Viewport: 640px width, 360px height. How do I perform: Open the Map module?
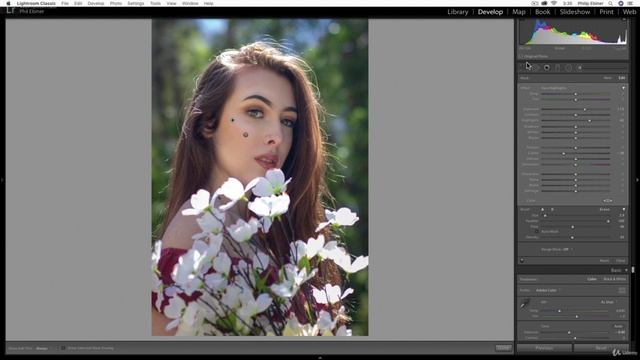(519, 12)
